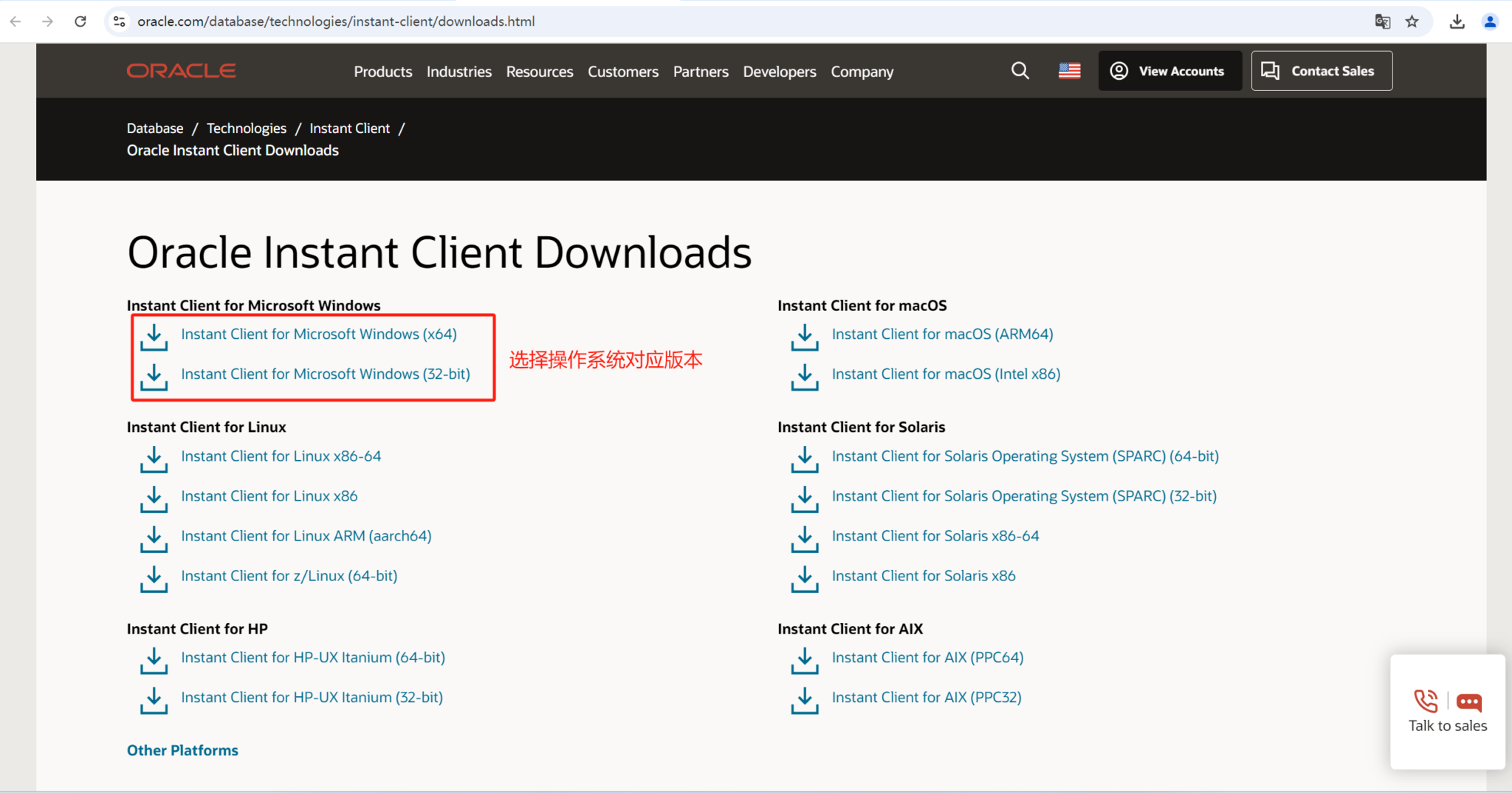Viewport: 1512px width, 793px height.
Task: Click the chat bubble icon in Talk to sales widget
Action: [1469, 703]
